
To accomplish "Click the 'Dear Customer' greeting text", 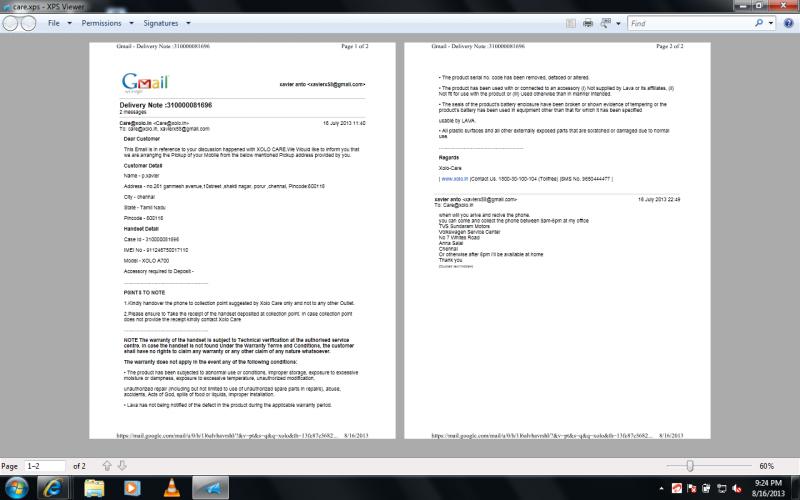I will pyautogui.click(x=141, y=139).
